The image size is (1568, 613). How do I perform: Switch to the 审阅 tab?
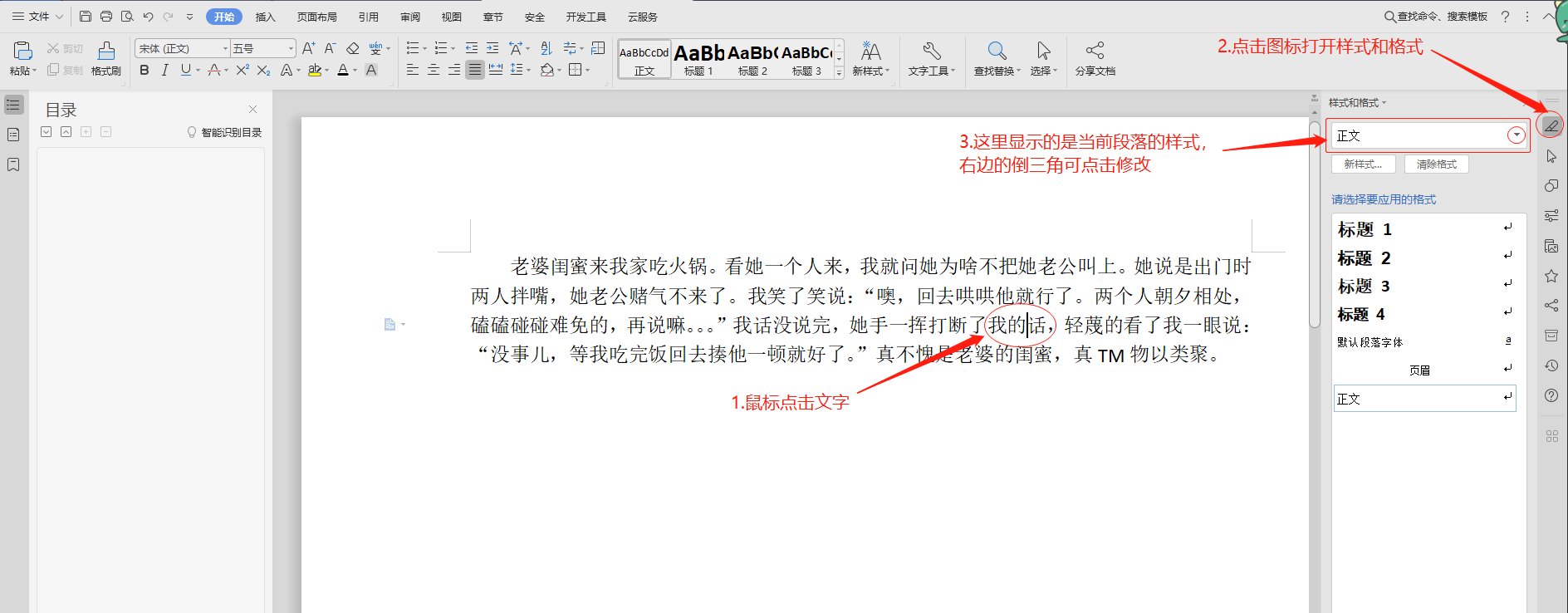[409, 17]
